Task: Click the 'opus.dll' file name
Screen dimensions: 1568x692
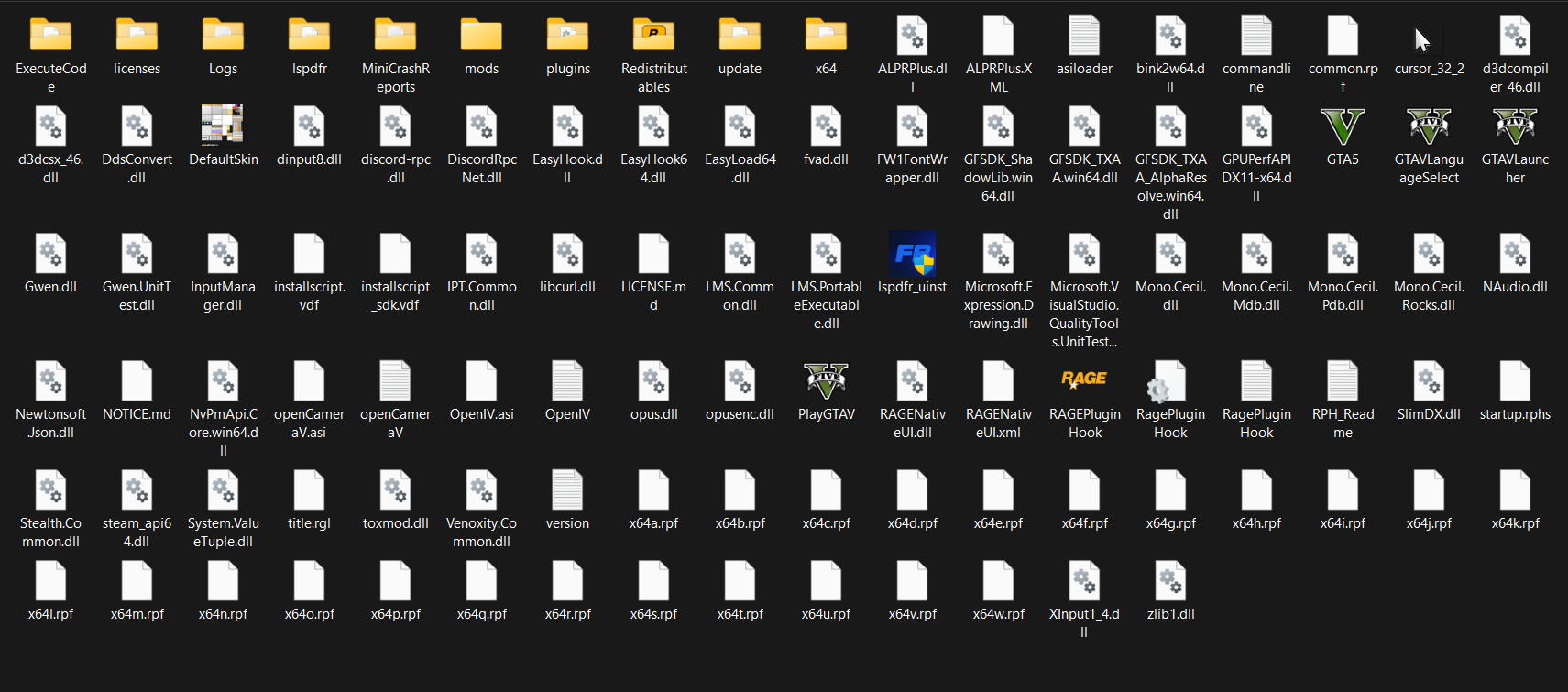Action: point(654,414)
